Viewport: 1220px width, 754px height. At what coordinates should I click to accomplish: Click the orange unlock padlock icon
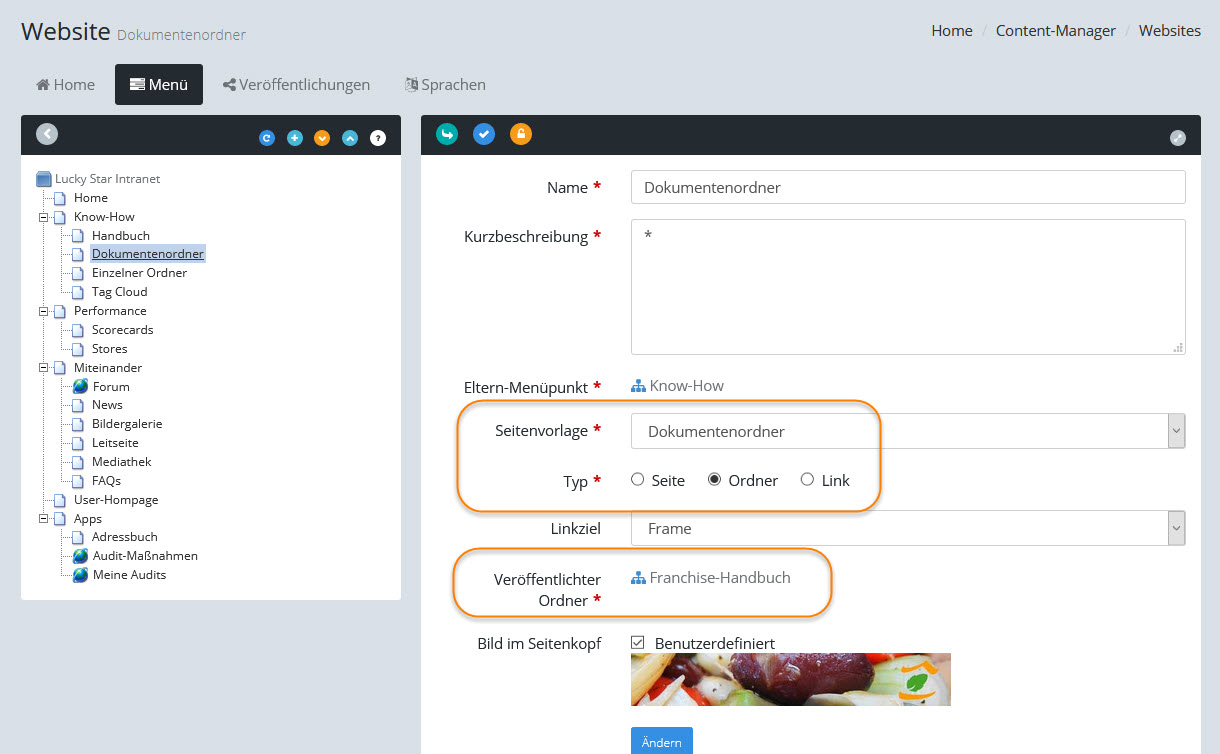pyautogui.click(x=521, y=134)
